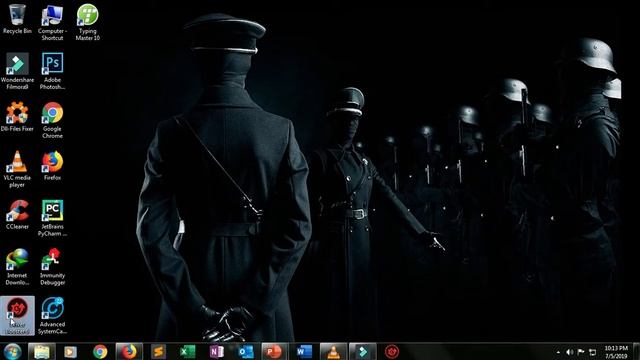Select the Dll-Files Fixer desktop icon
The width and height of the screenshot is (640, 360).
[17, 117]
